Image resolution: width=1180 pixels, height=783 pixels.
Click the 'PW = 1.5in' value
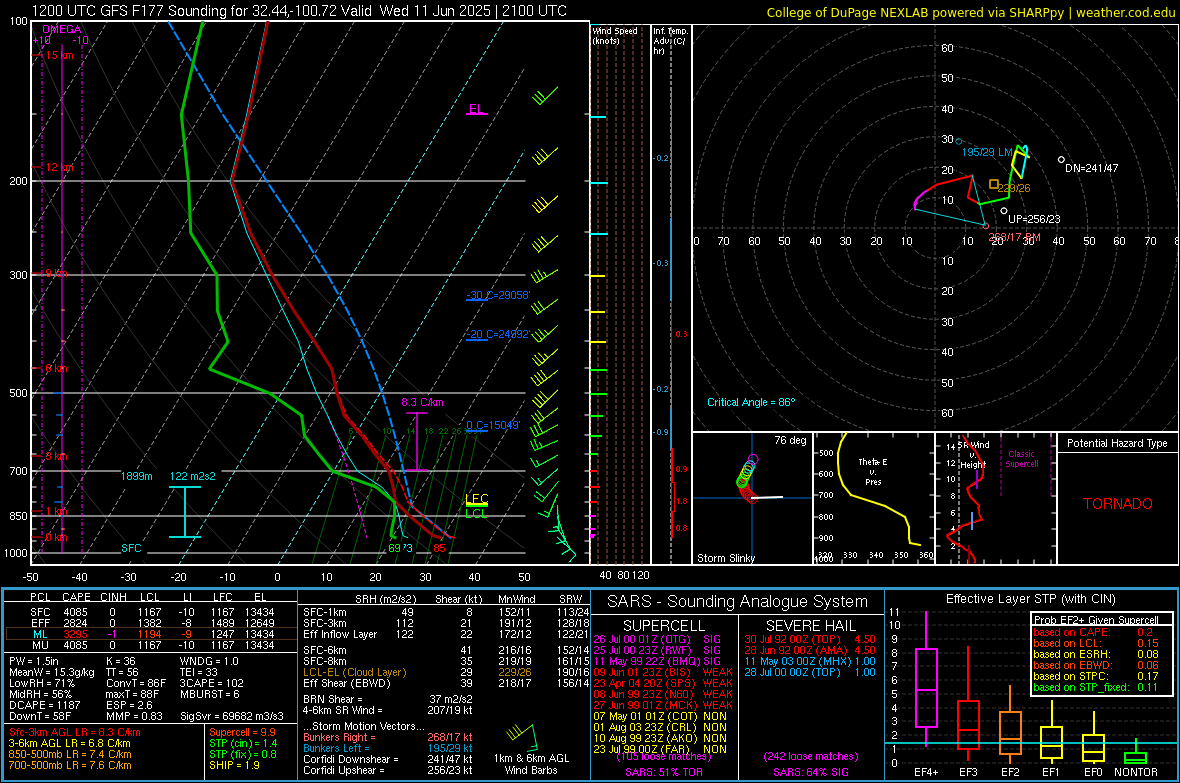click(x=33, y=661)
